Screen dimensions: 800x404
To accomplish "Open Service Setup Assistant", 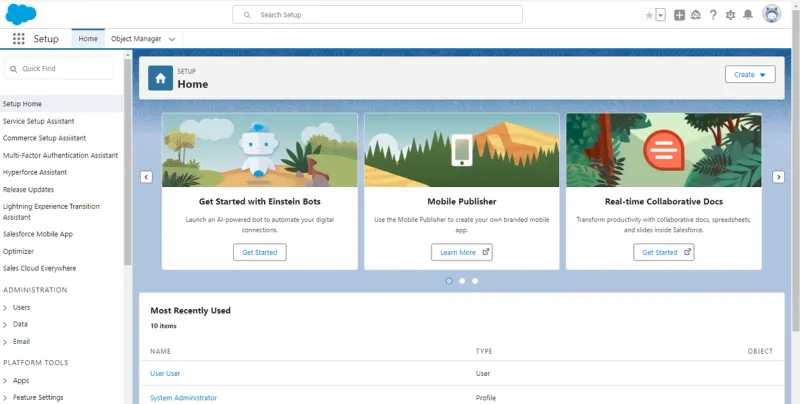I will (x=39, y=121).
